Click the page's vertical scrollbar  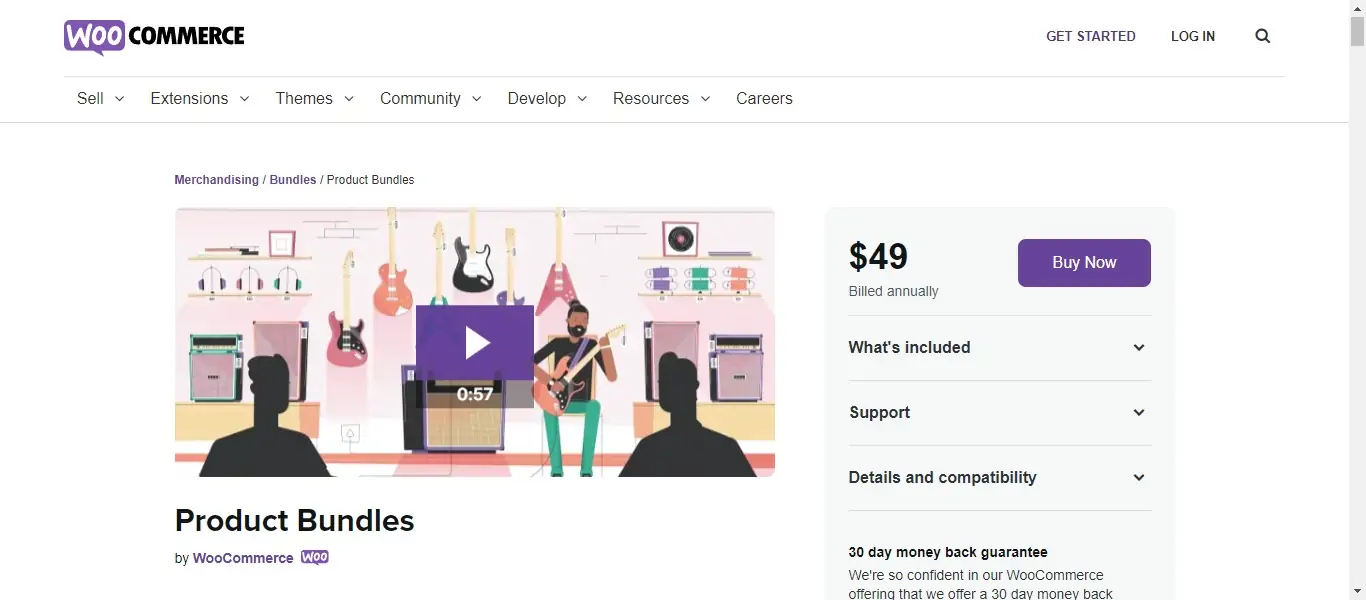coord(1357,300)
